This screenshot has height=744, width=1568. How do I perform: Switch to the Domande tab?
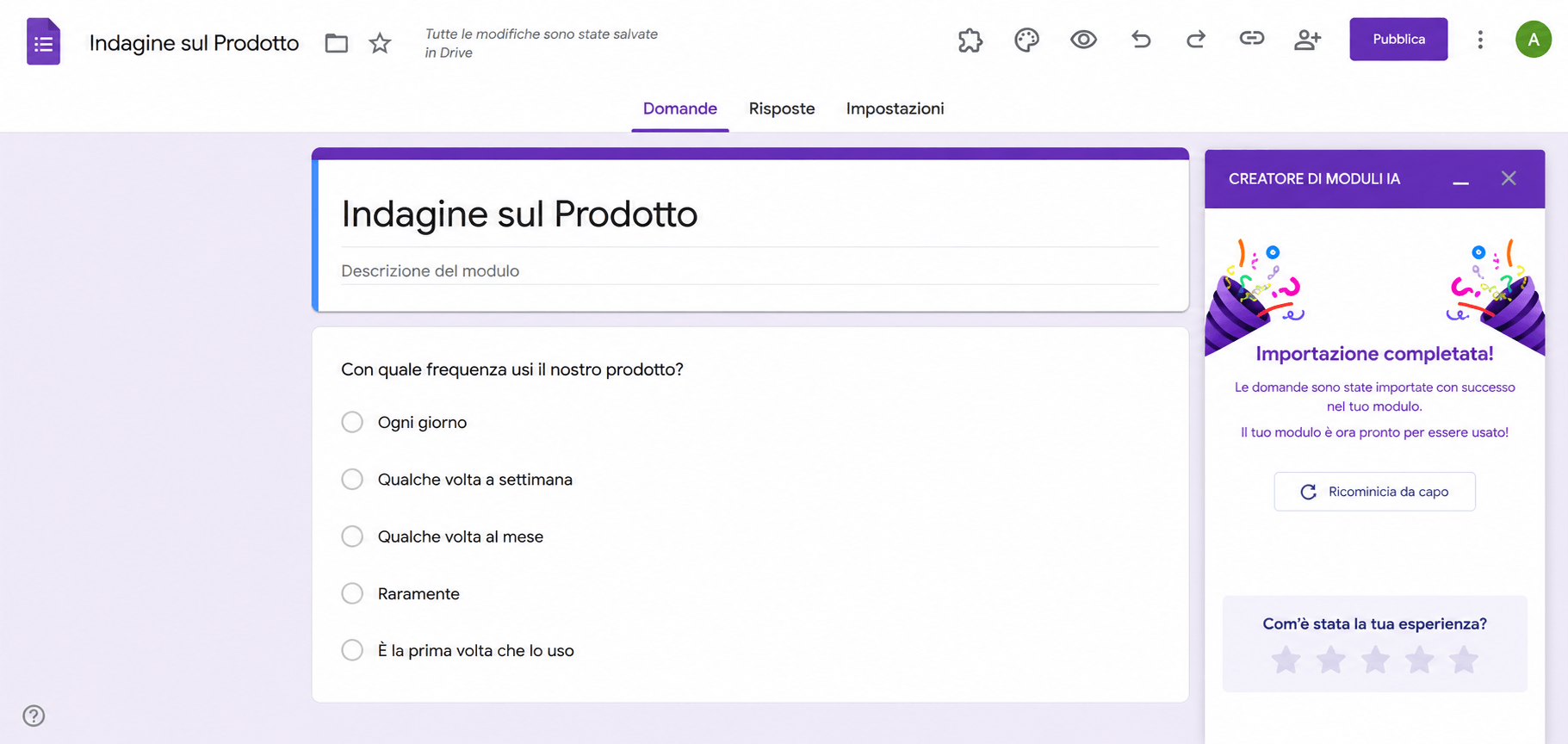680,108
